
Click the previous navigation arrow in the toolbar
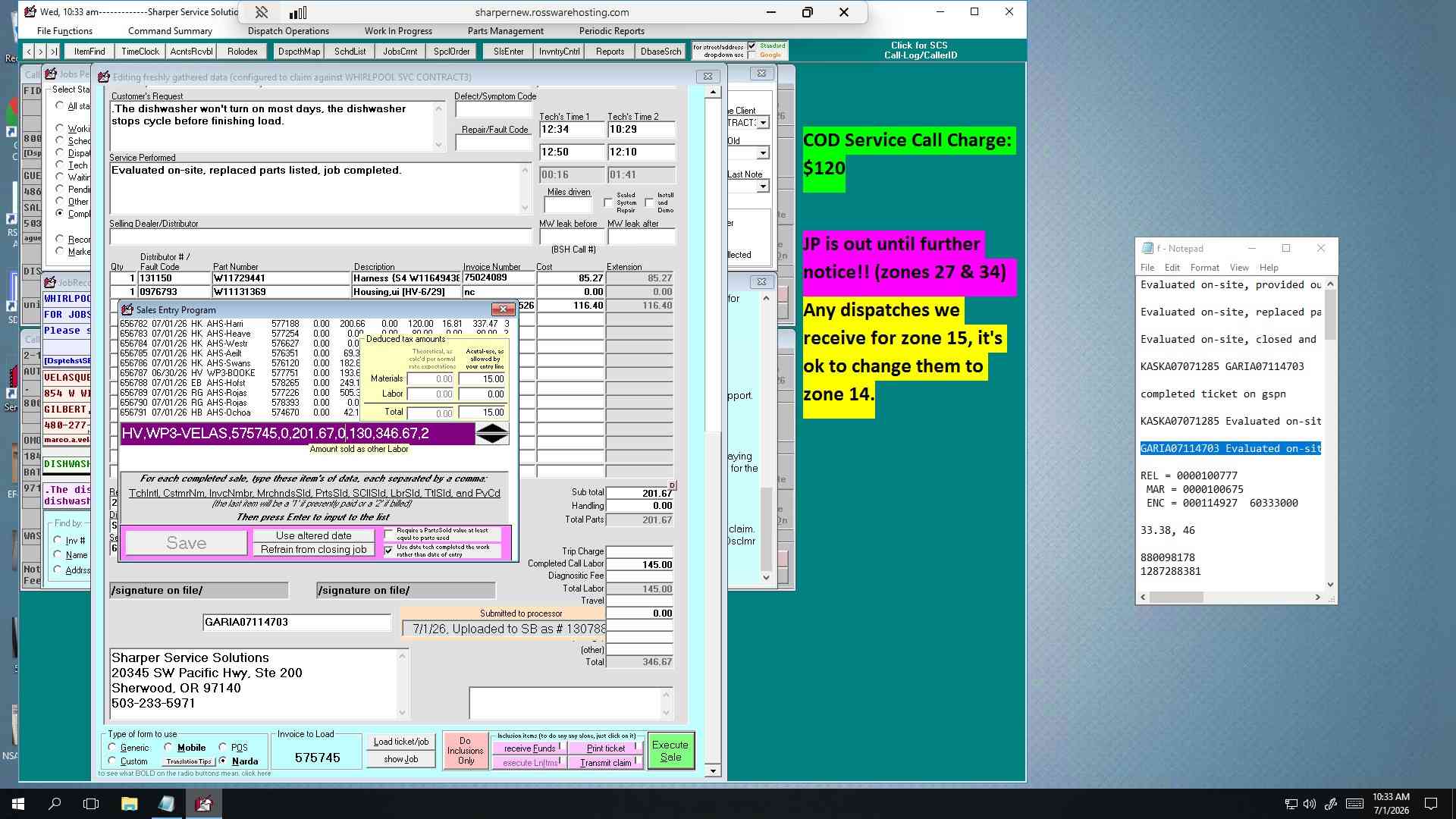coord(29,52)
